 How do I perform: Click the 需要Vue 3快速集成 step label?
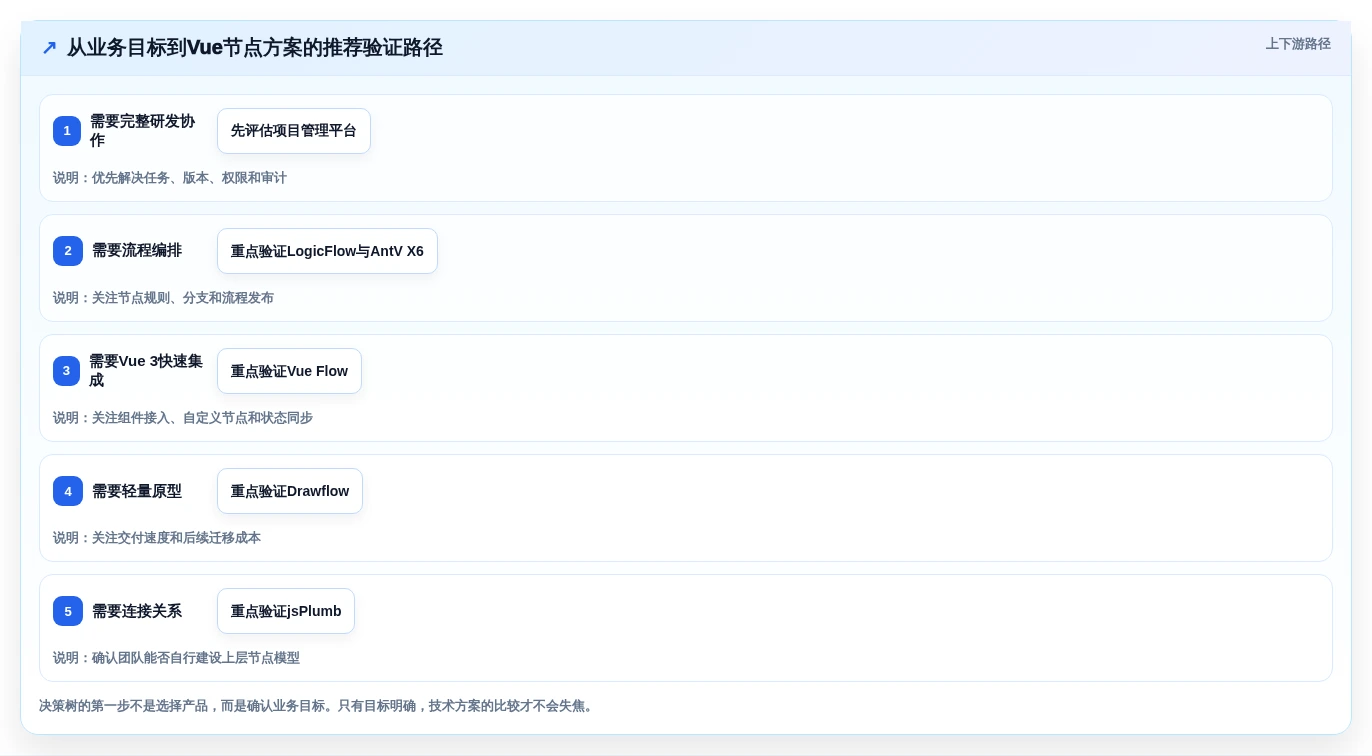click(146, 371)
